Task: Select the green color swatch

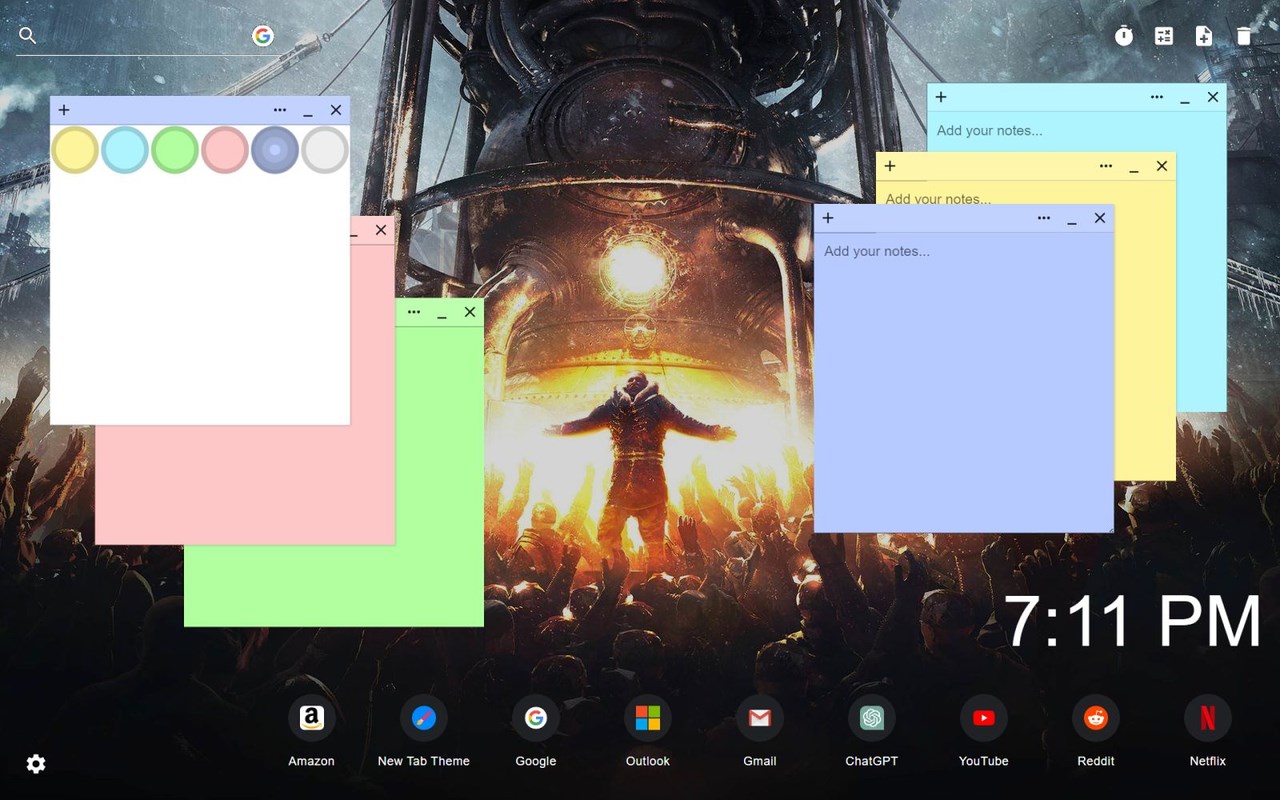Action: 175,150
